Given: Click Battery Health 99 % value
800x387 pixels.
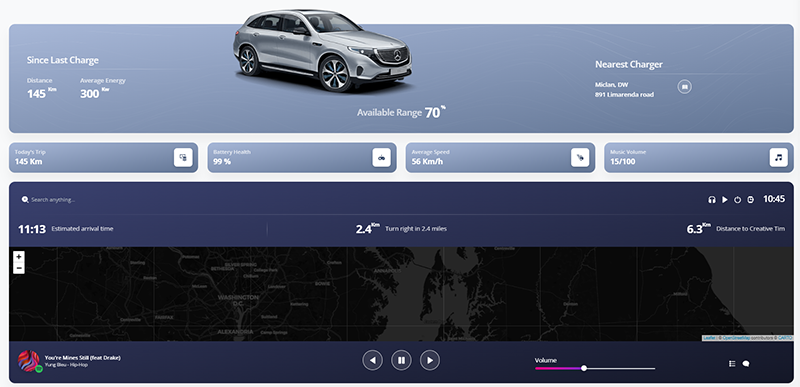Looking at the screenshot, I should (222, 162).
